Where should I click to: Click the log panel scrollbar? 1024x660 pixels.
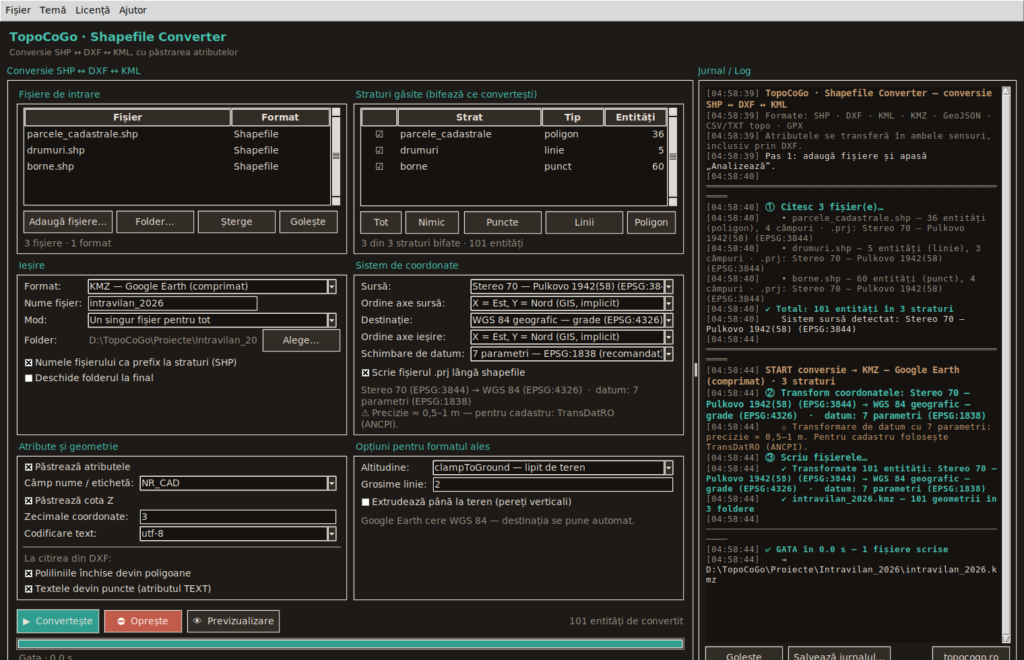[1006, 364]
